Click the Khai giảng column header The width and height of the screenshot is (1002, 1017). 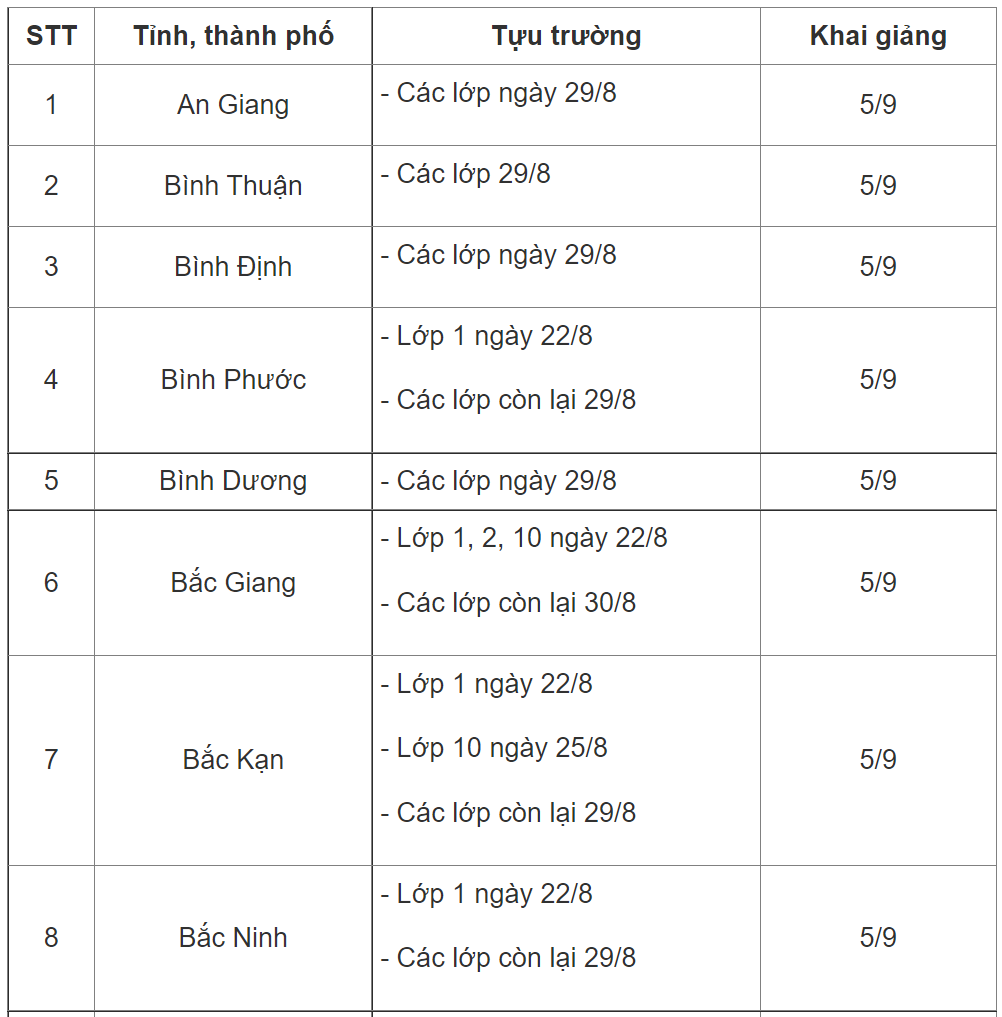[x=878, y=37]
